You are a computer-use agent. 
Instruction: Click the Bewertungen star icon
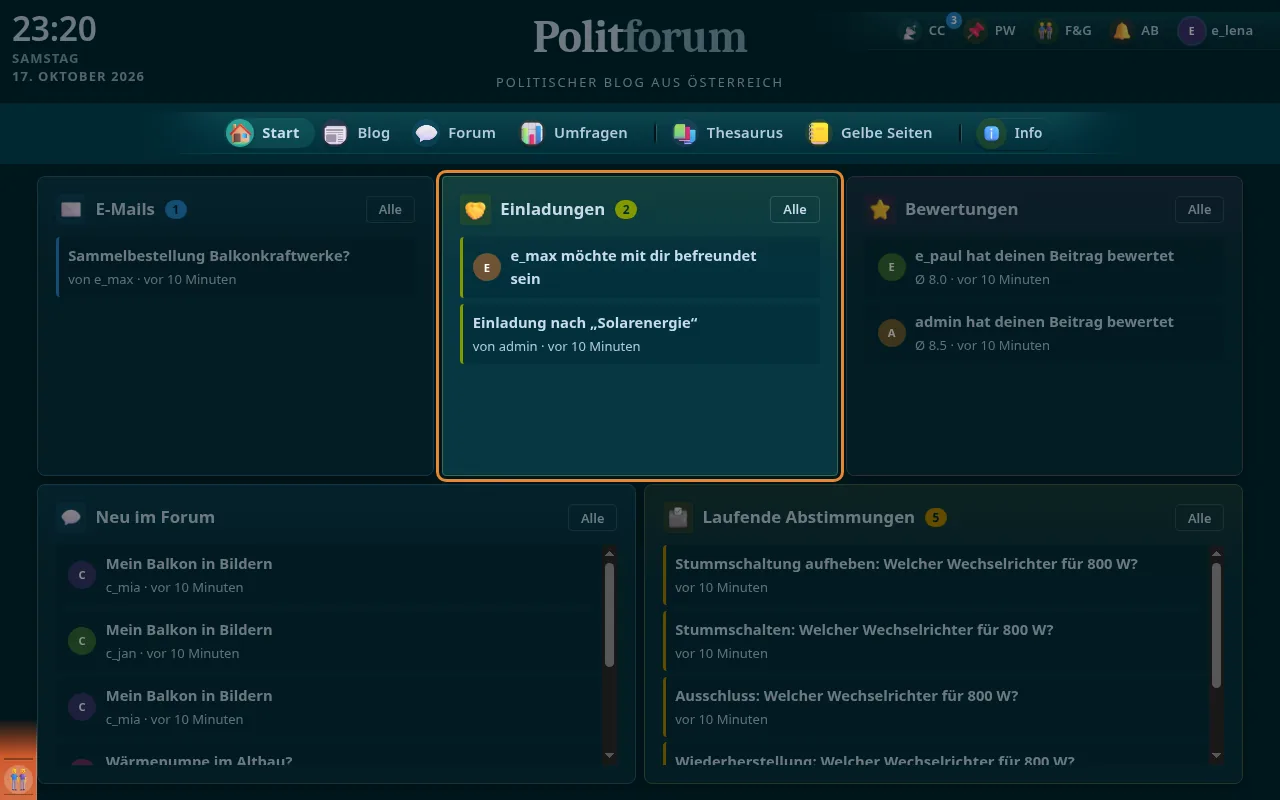[x=880, y=210]
